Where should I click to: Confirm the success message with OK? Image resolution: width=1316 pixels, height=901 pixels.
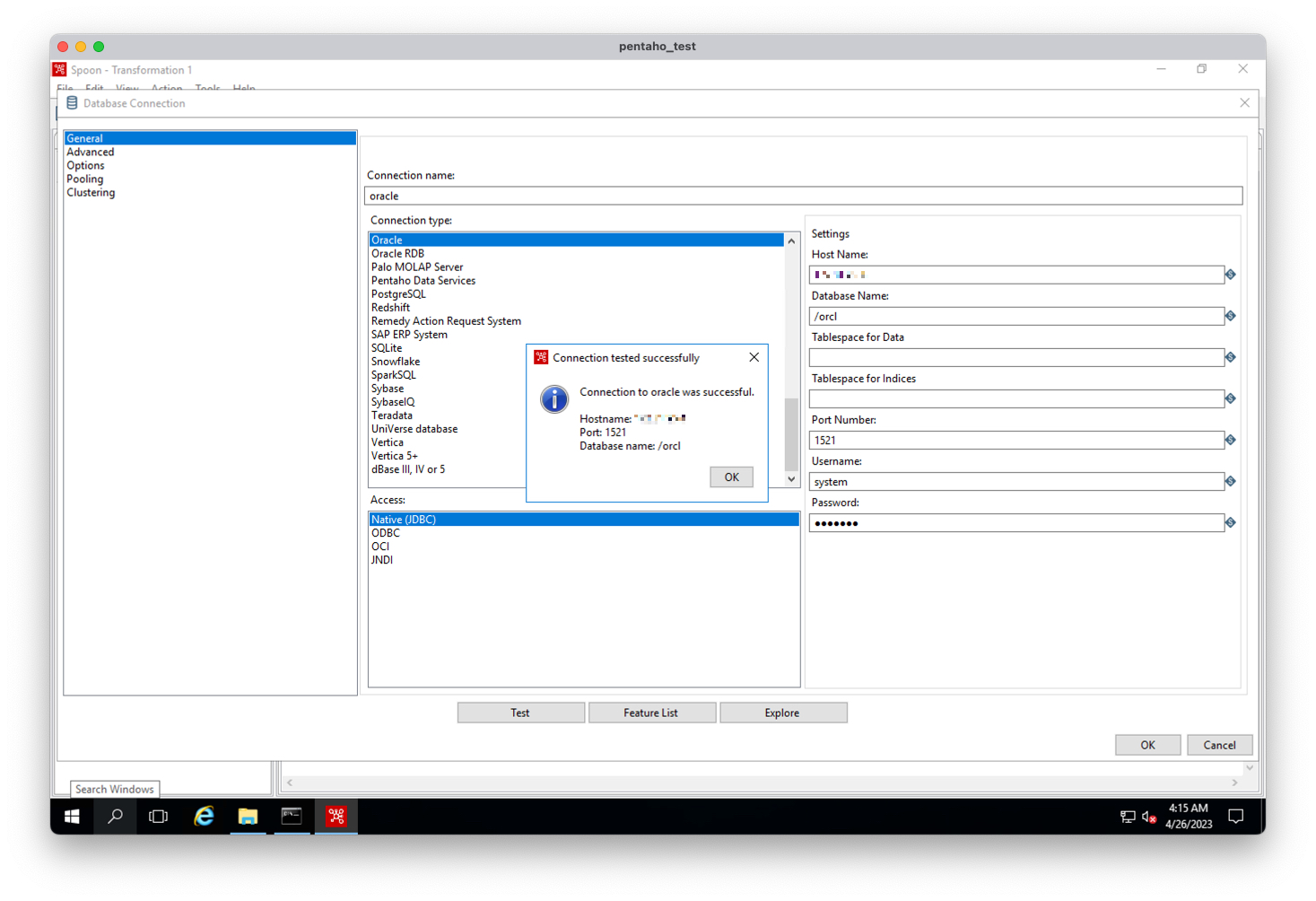(731, 477)
